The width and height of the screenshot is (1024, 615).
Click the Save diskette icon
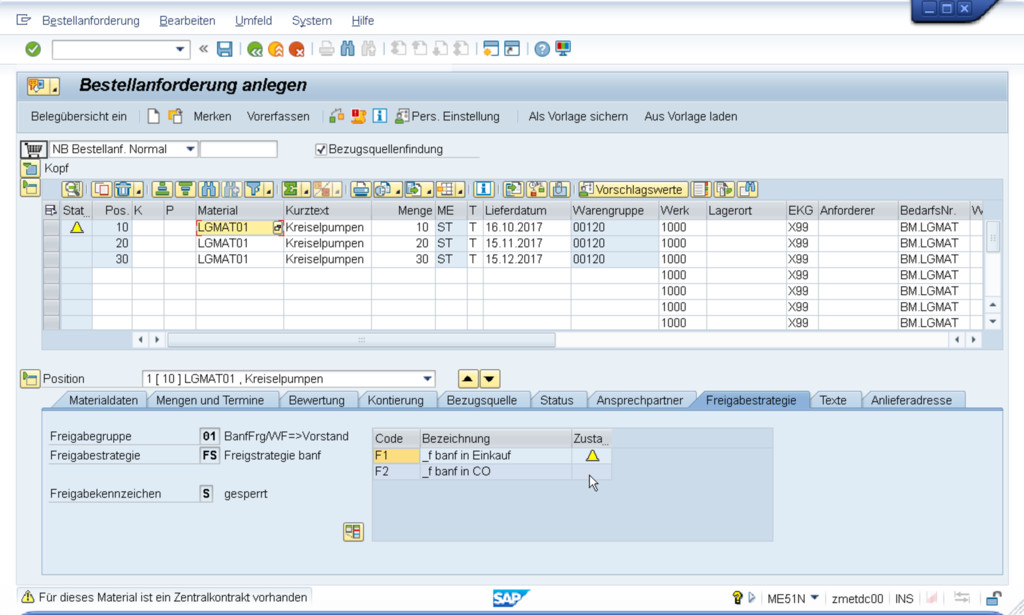[225, 49]
